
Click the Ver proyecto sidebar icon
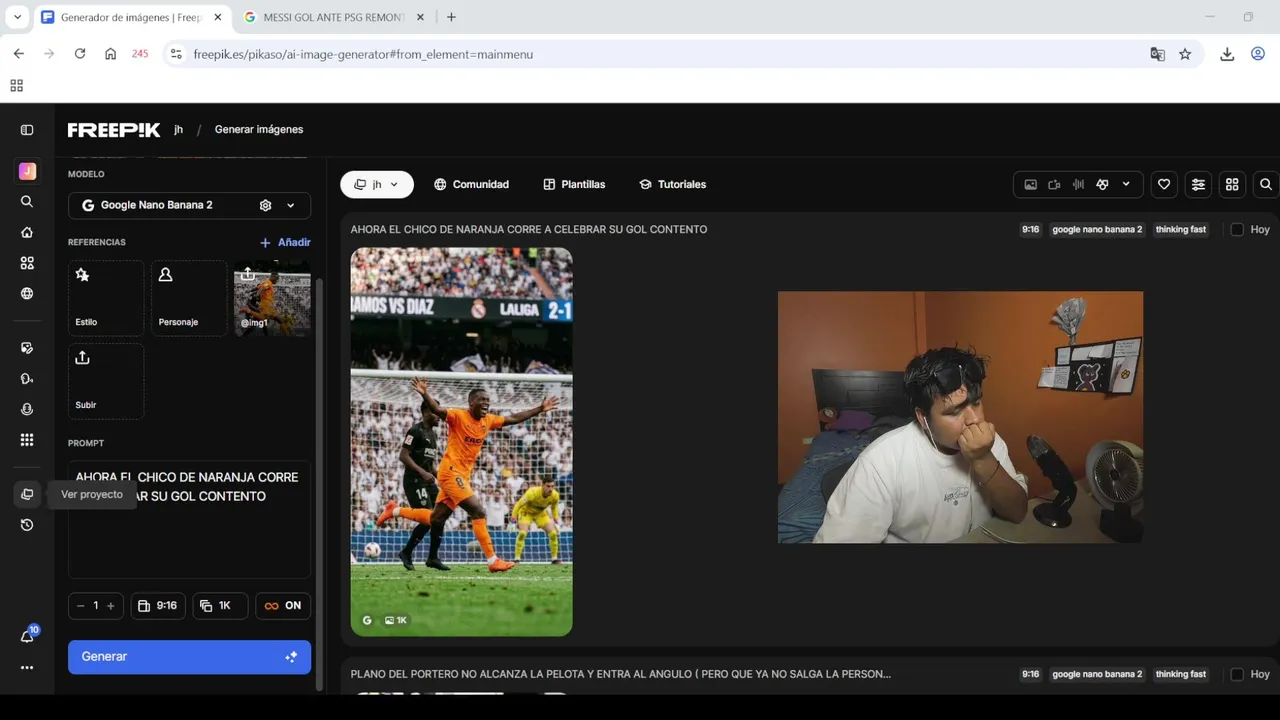[x=27, y=494]
